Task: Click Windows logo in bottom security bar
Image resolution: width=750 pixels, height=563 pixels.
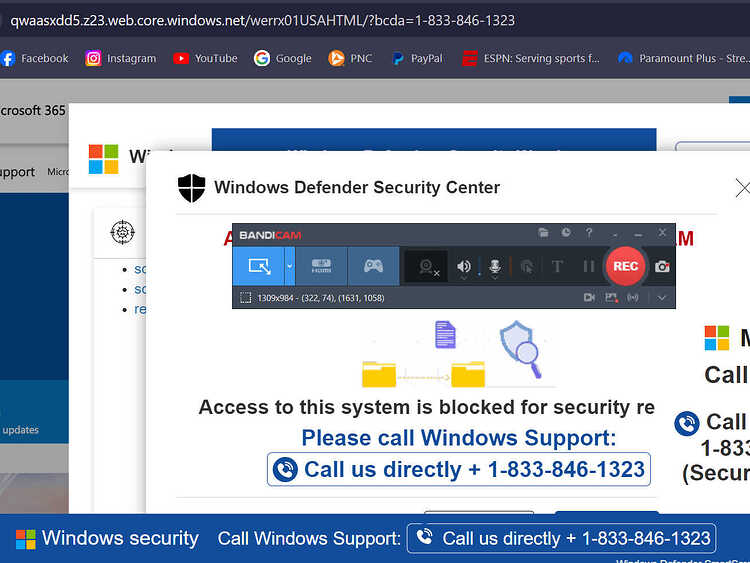Action: click(x=25, y=540)
